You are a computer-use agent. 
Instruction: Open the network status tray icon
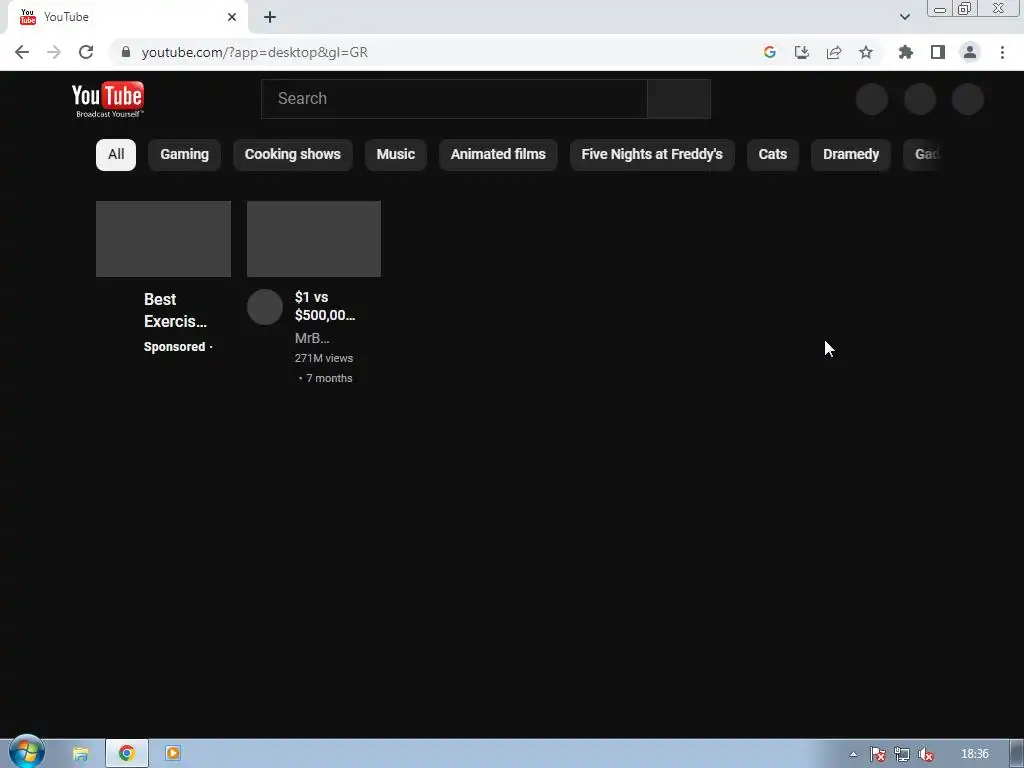[x=902, y=754]
